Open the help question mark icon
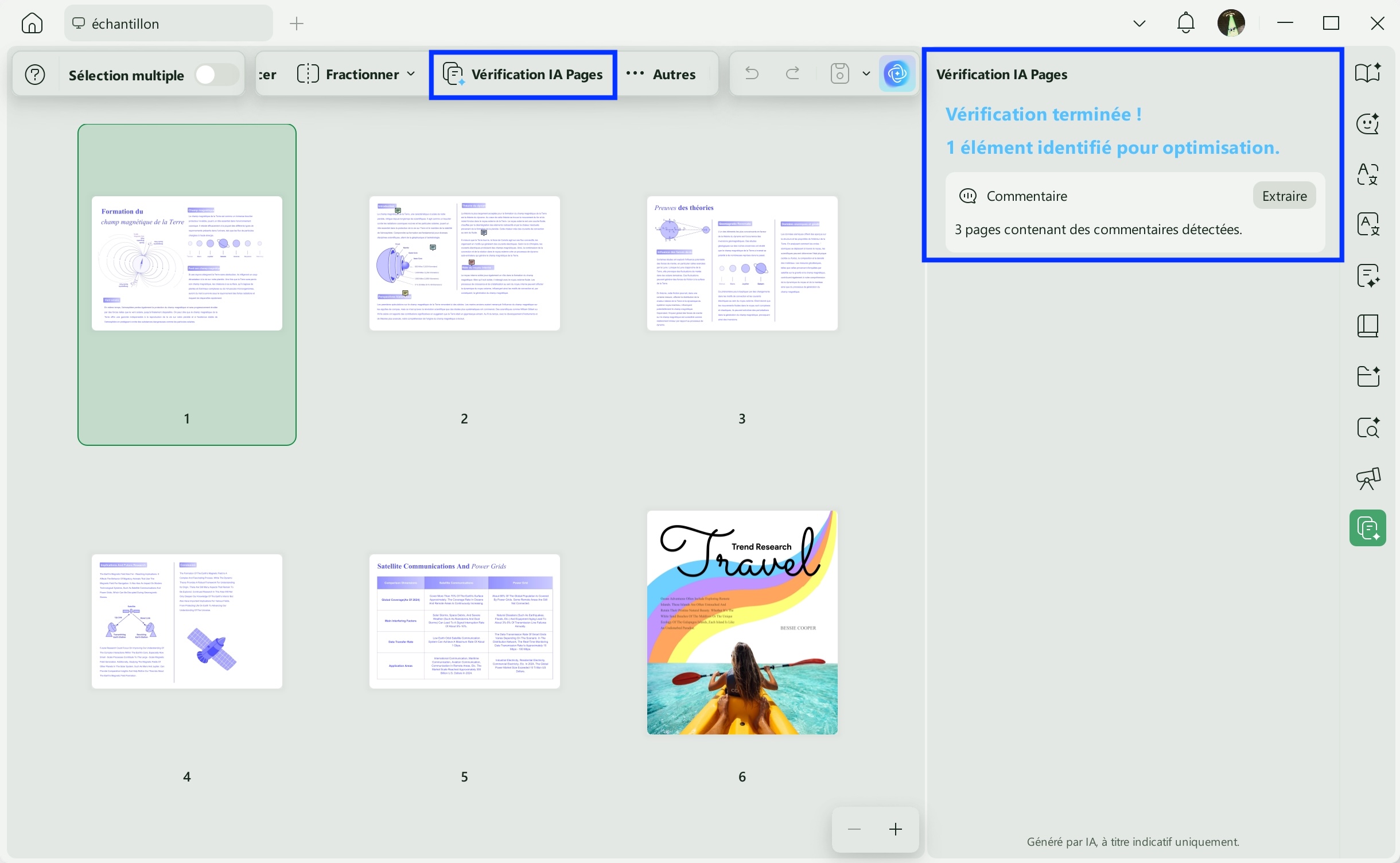This screenshot has height=863, width=1400. 35,75
